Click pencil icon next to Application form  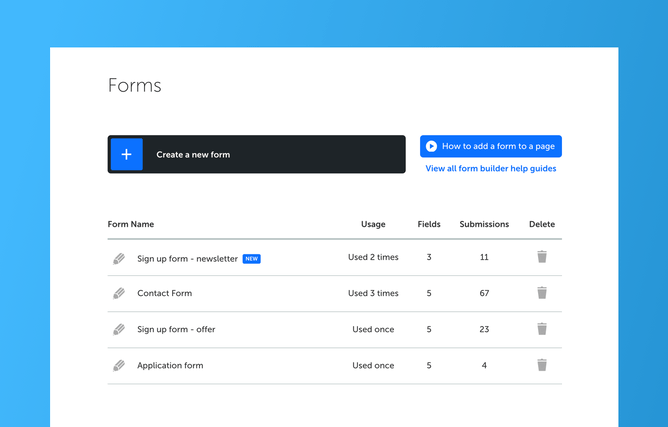(x=119, y=365)
